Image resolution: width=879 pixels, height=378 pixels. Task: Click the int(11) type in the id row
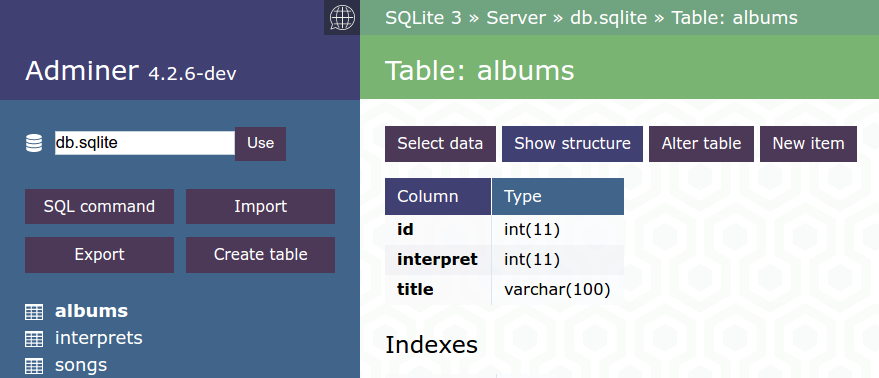coord(558,229)
